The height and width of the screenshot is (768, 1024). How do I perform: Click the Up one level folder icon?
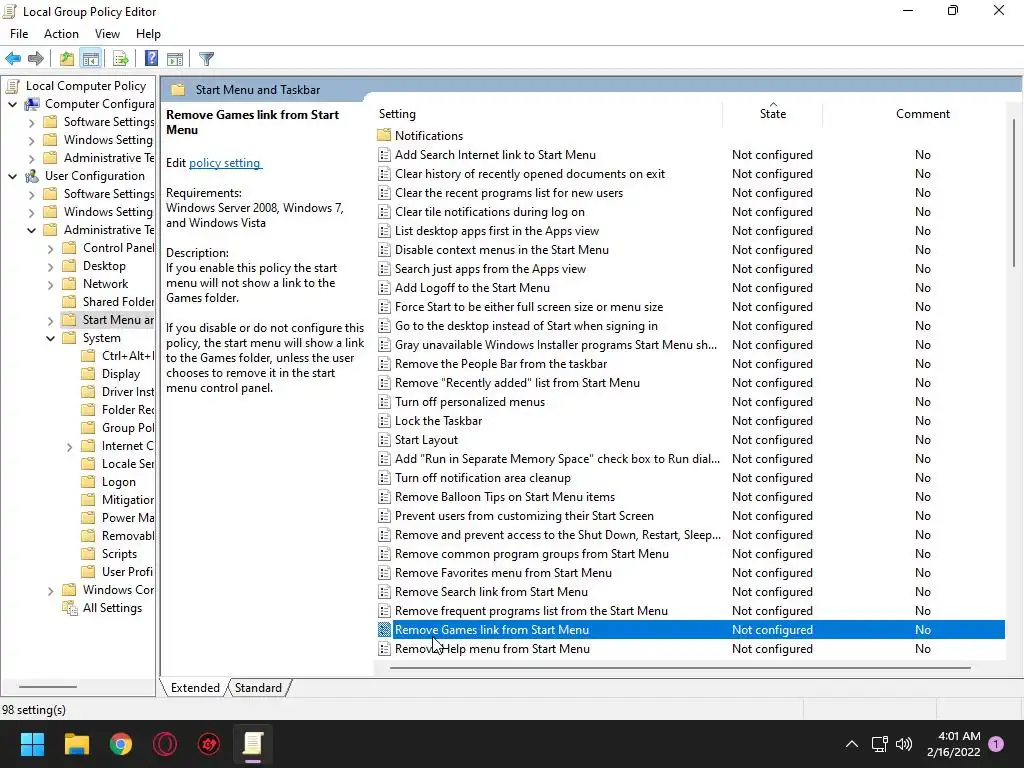(67, 59)
